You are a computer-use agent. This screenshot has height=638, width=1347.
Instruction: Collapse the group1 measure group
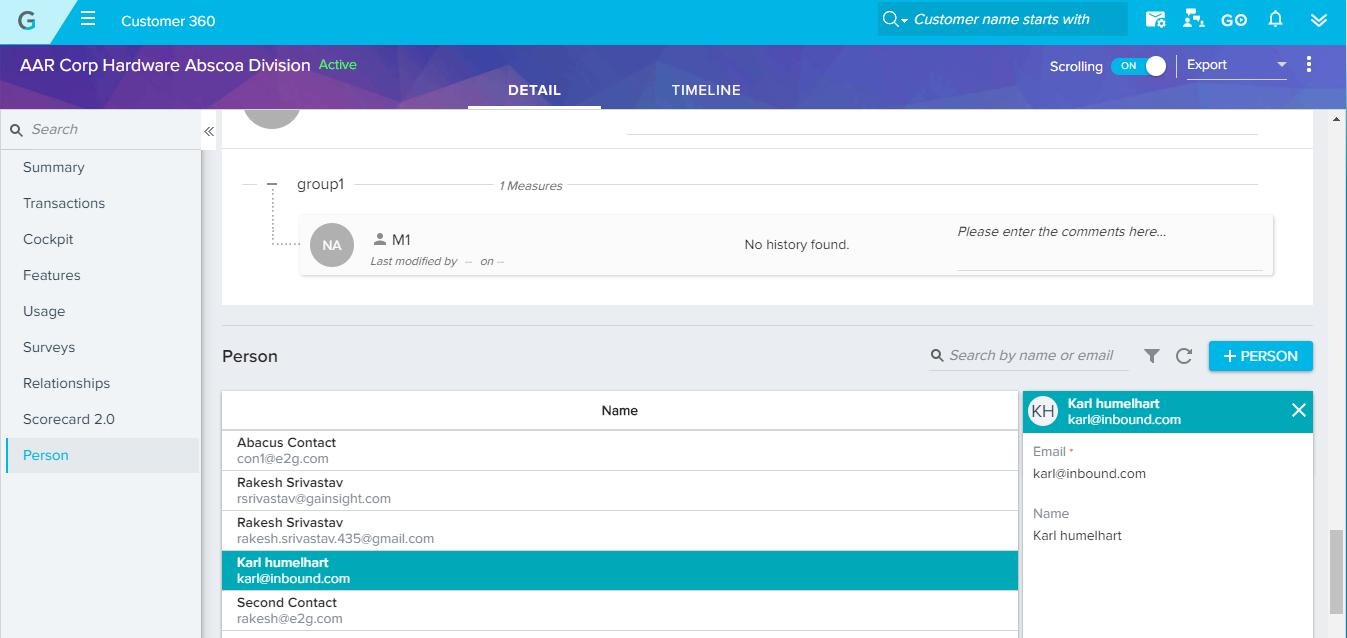(x=271, y=185)
